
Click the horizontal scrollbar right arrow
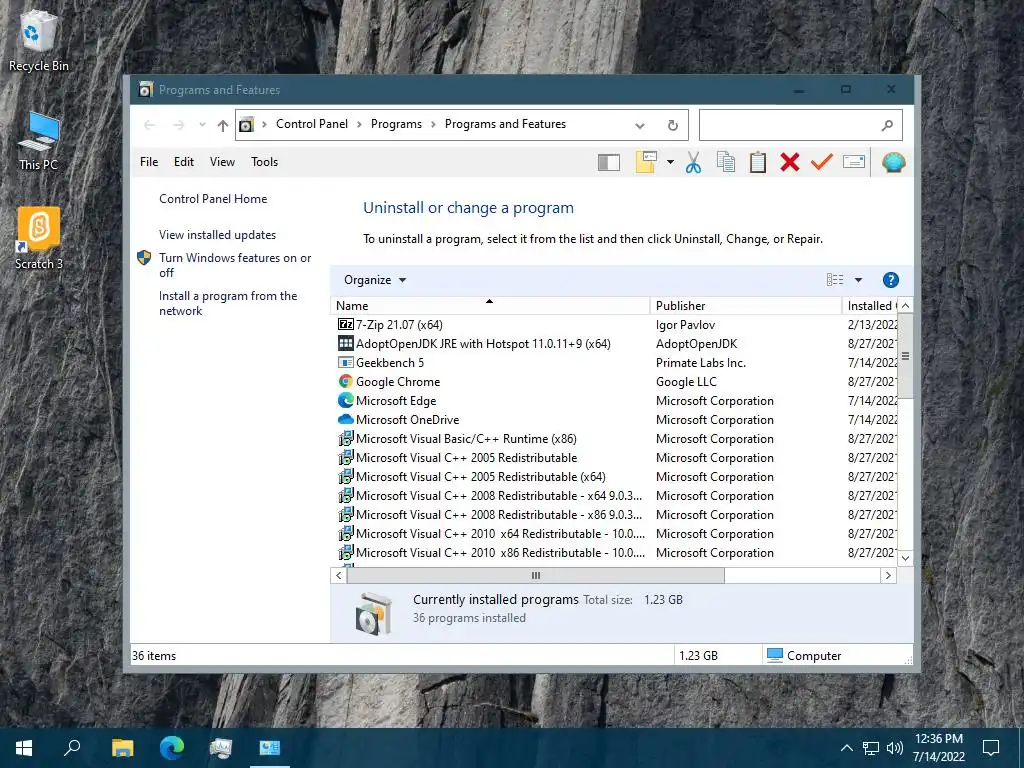tap(888, 575)
